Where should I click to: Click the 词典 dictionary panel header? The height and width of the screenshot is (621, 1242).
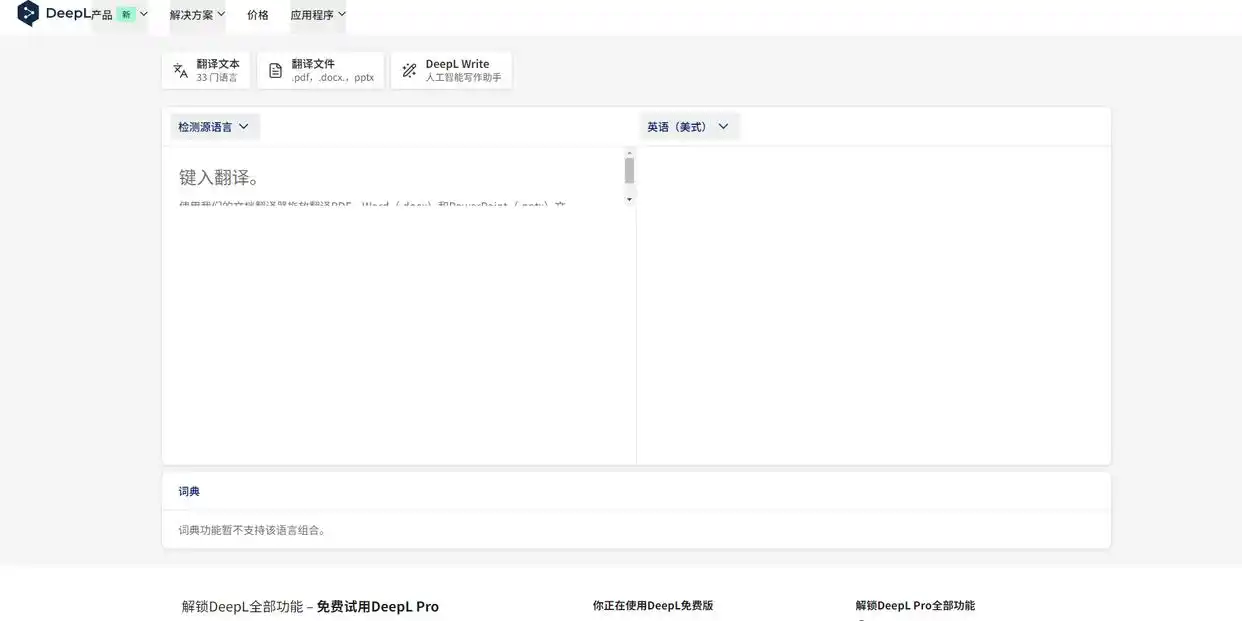point(190,490)
